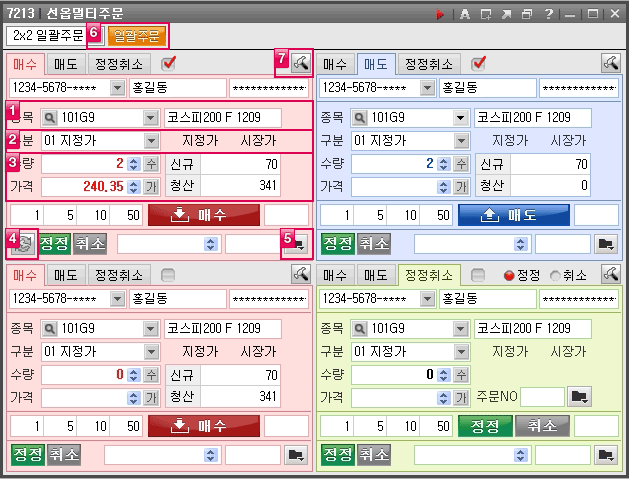Click search magnifier beside 101G9 in top-left panel
629x479 pixels.
(50, 117)
